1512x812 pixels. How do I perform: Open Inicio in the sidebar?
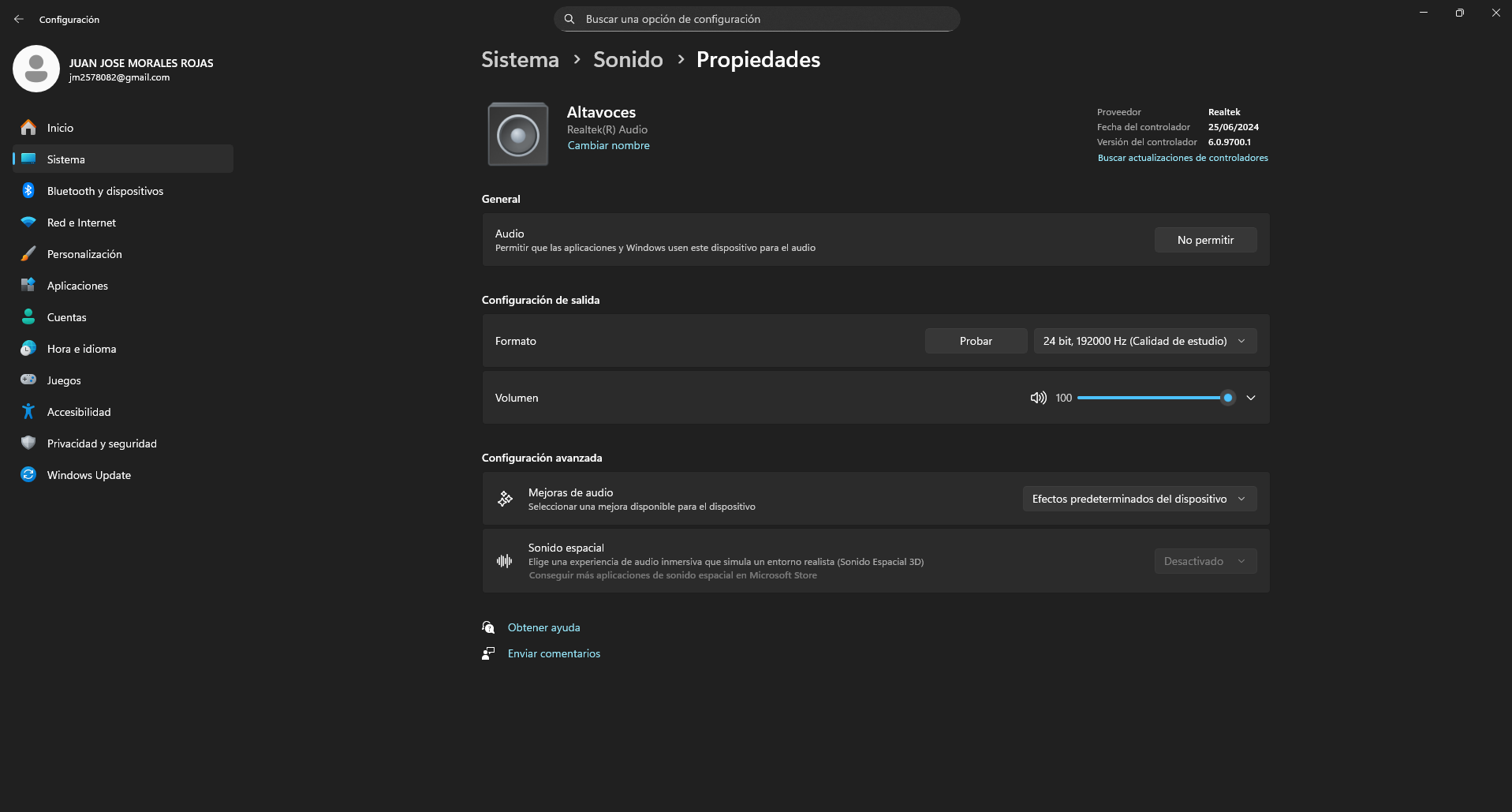tap(123, 127)
